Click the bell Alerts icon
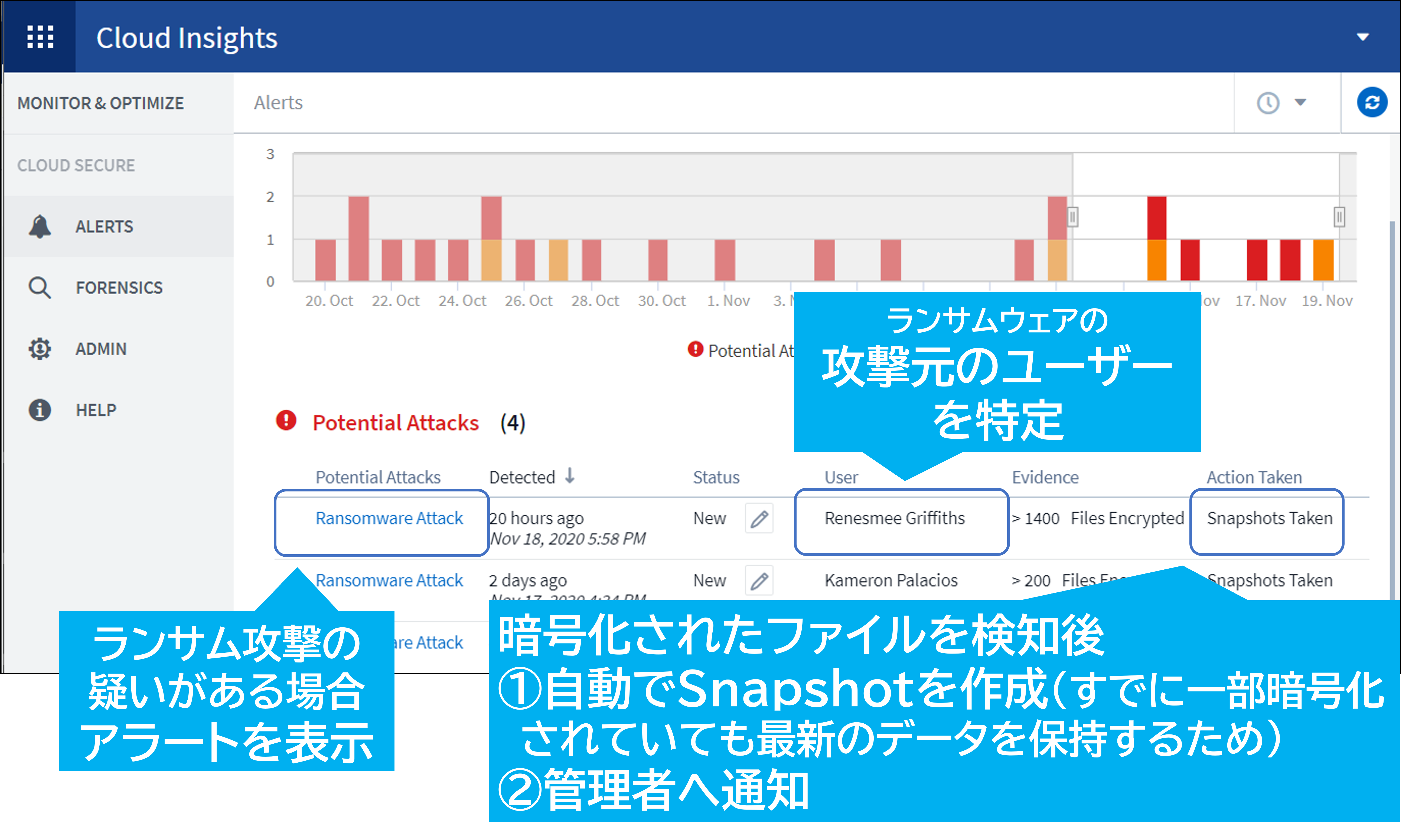 [40, 227]
